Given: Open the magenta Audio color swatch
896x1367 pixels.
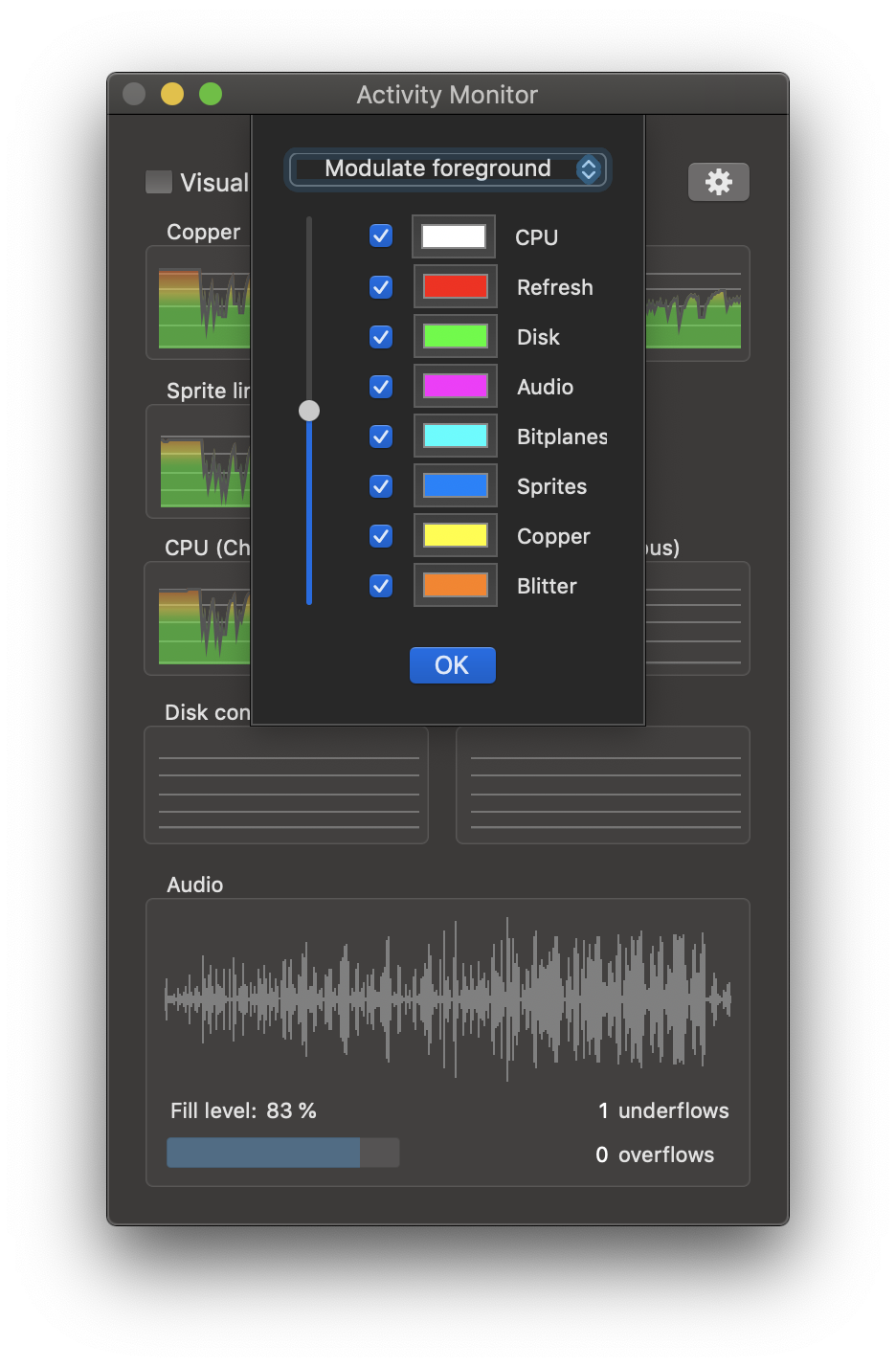Looking at the screenshot, I should [x=456, y=386].
